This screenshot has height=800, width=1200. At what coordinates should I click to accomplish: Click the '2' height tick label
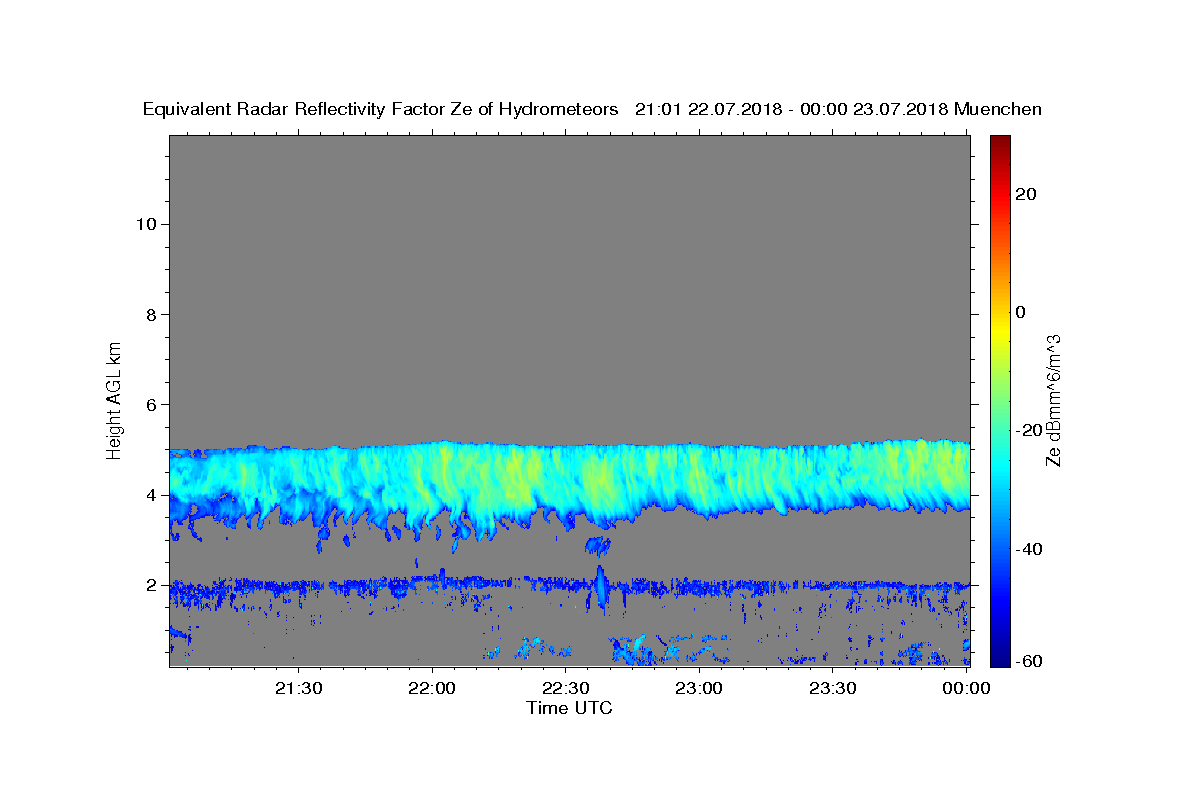149,585
